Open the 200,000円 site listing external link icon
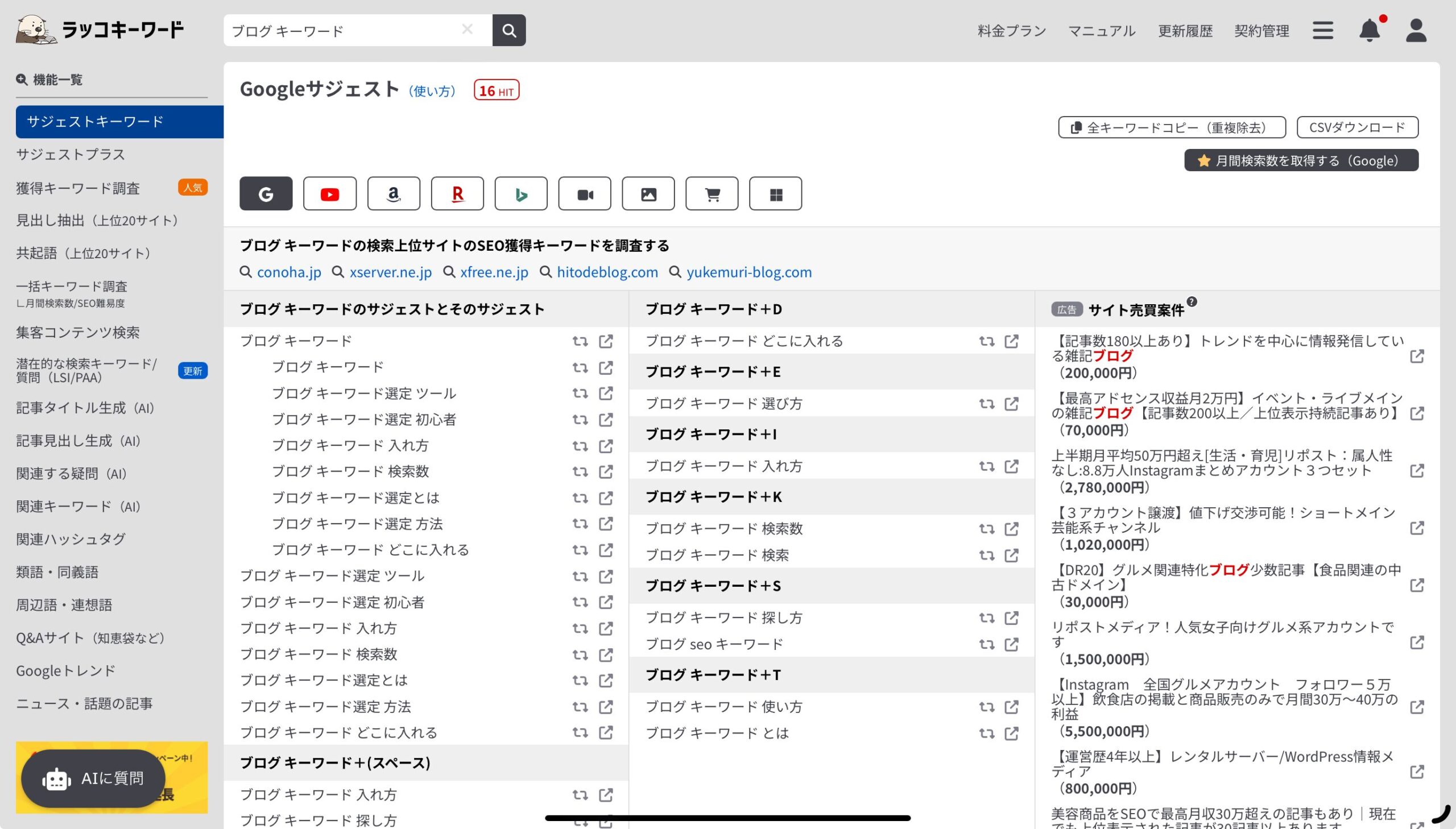 (x=1417, y=357)
